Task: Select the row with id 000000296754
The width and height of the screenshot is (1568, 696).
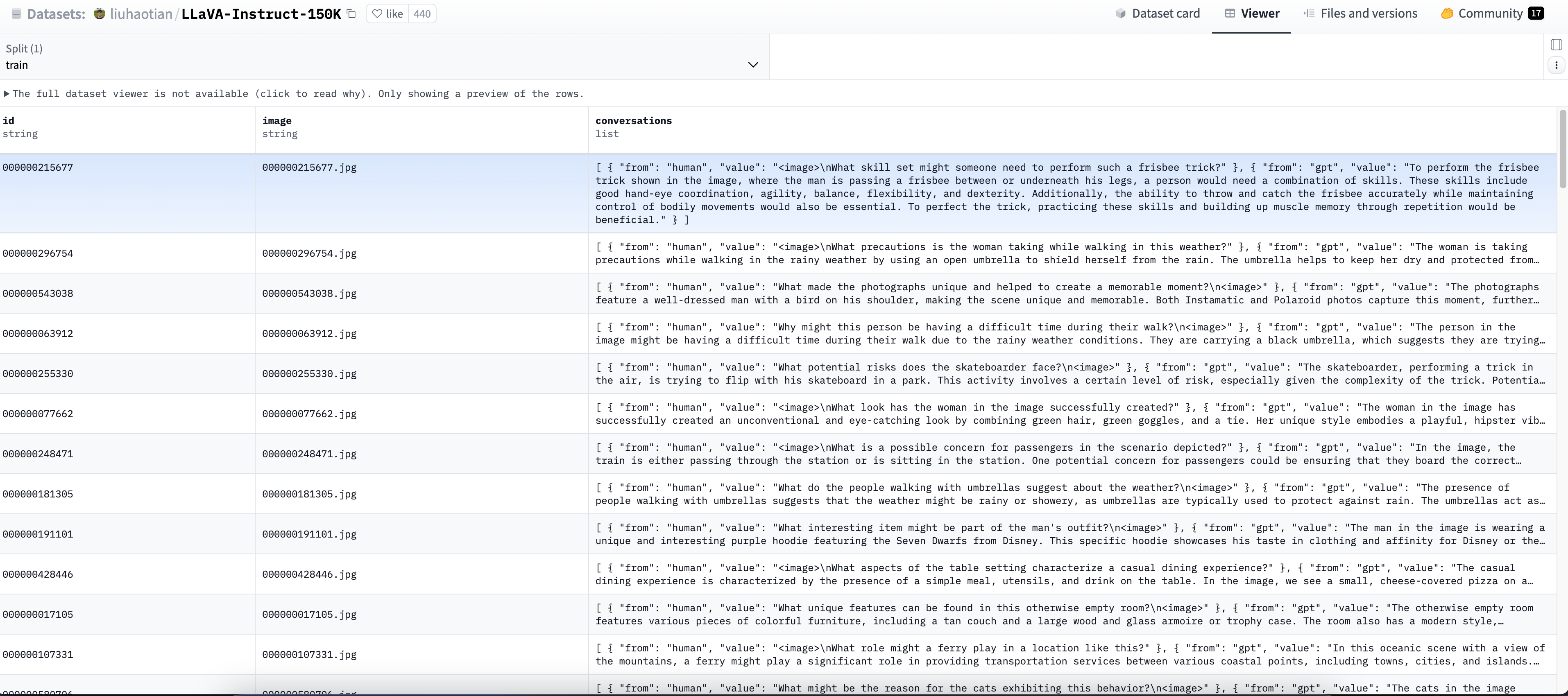Action: tap(38, 253)
